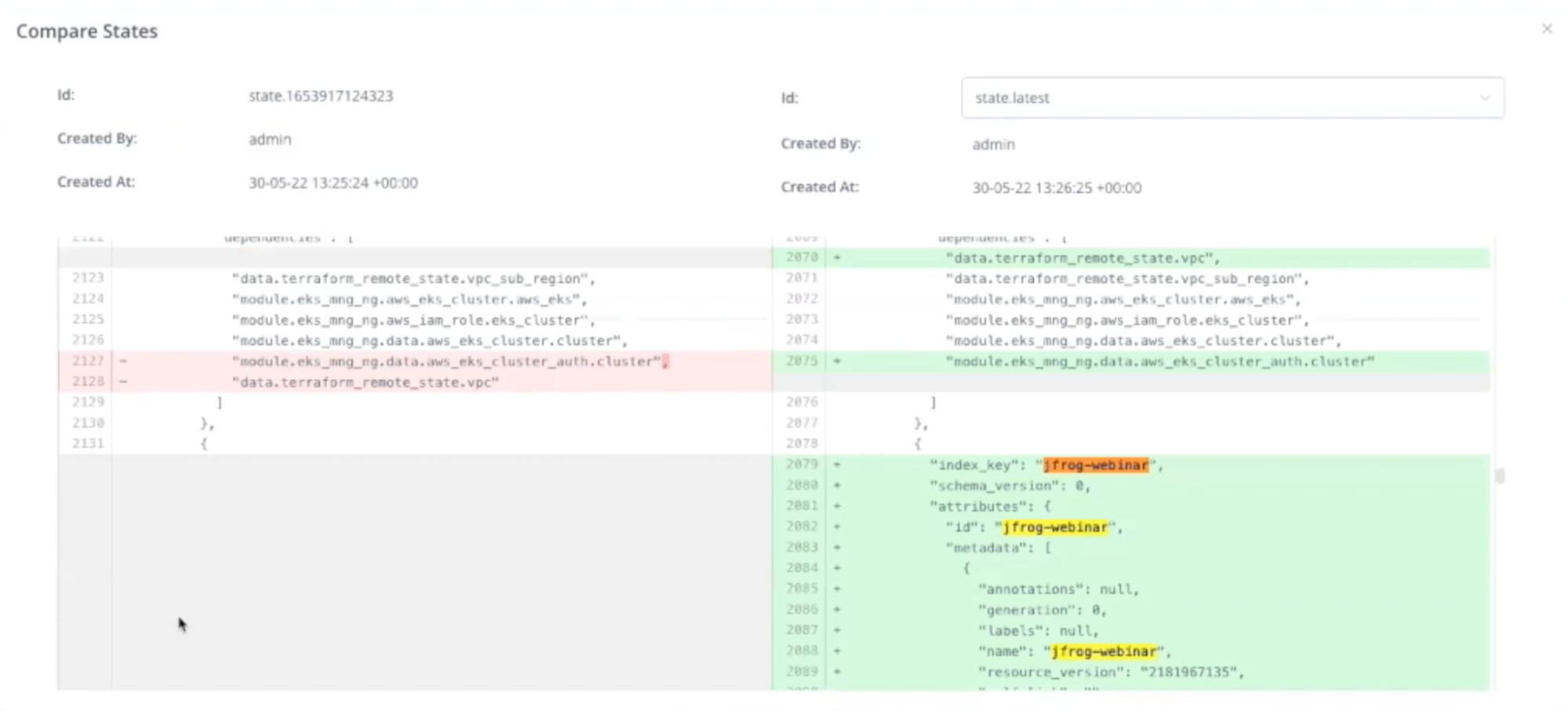Click the plus marker on line 2070
Viewport: 1568px width, 711px height.
837,257
